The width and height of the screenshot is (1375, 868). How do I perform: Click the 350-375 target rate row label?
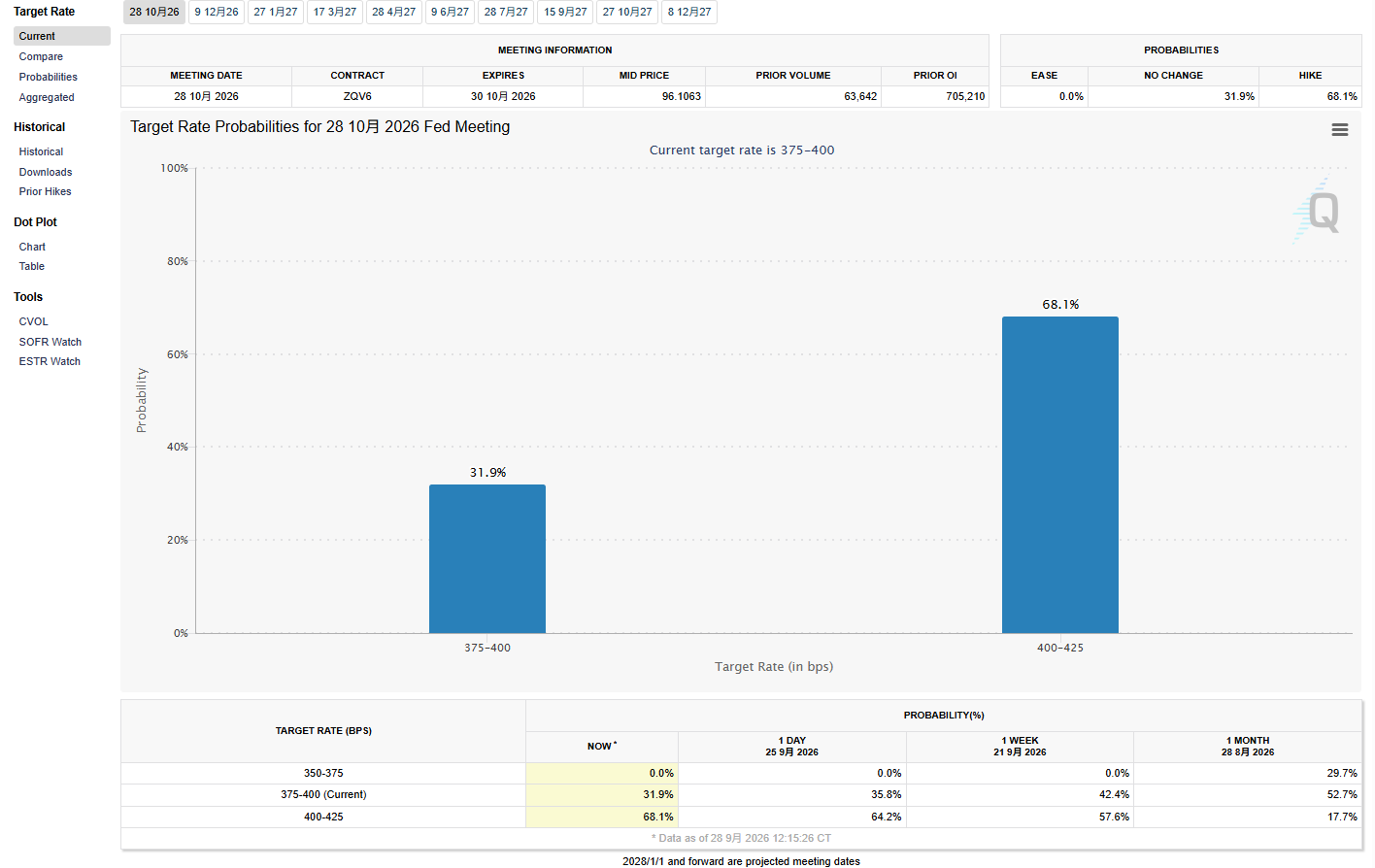[x=323, y=773]
